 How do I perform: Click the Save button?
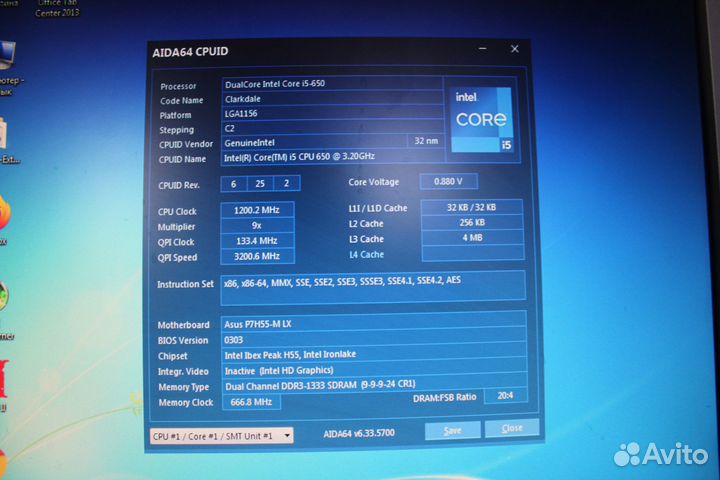point(452,430)
